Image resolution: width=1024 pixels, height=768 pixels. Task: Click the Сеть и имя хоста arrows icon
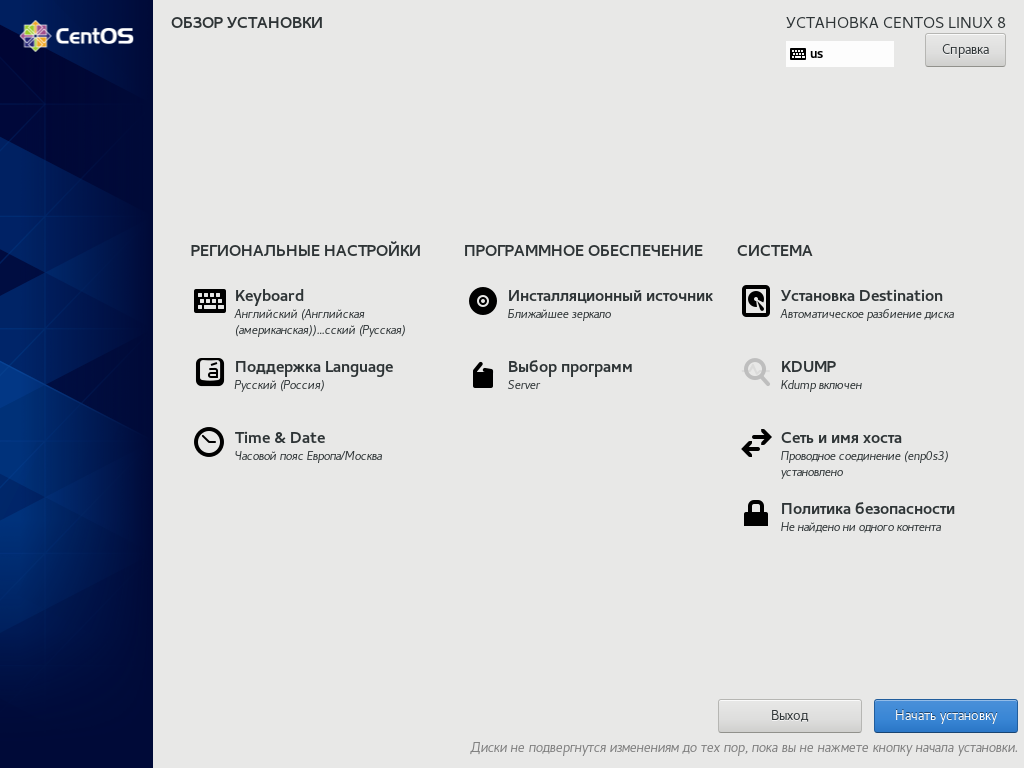756,443
